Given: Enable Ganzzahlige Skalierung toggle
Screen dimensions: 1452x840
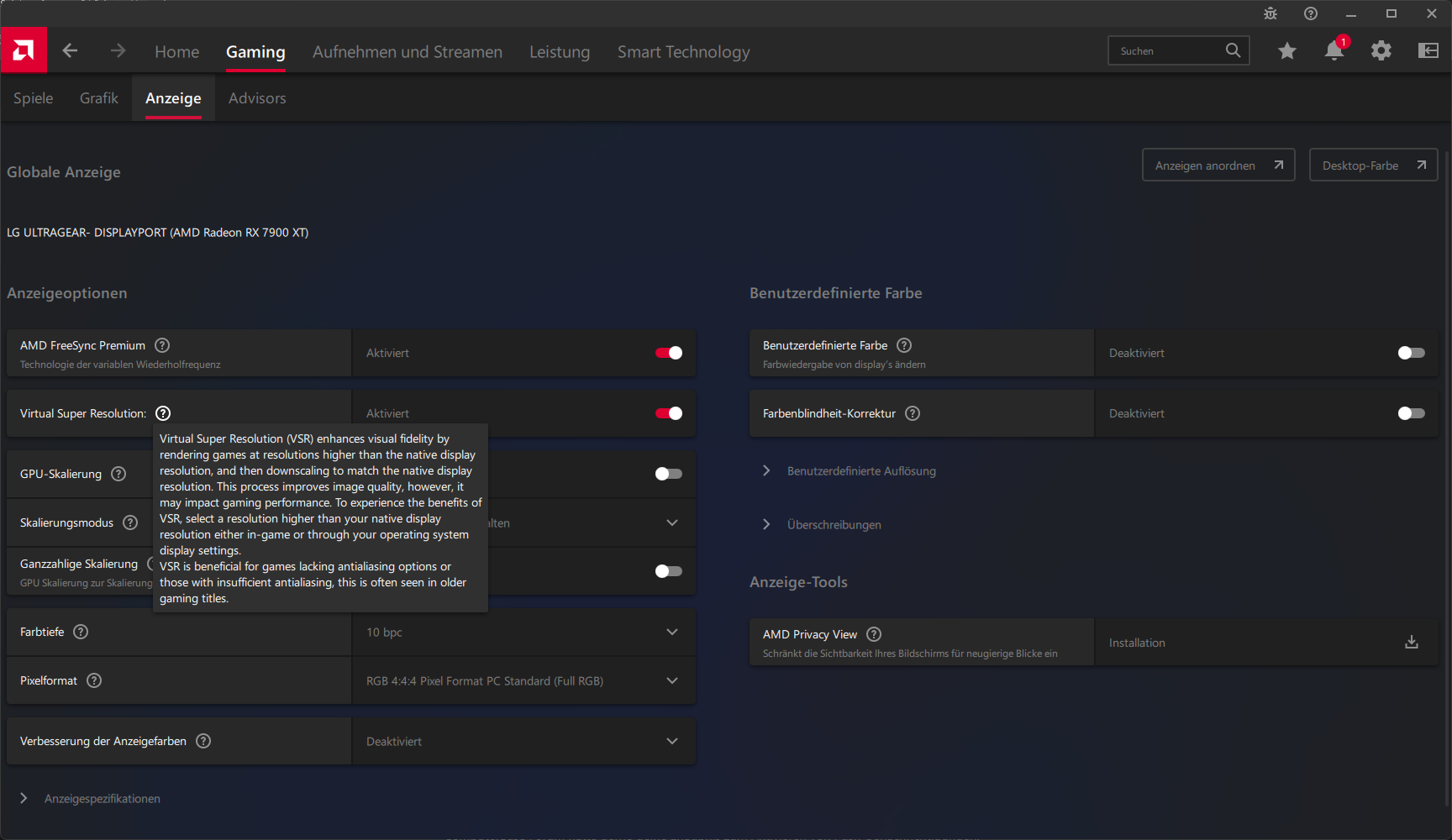Looking at the screenshot, I should pos(669,571).
